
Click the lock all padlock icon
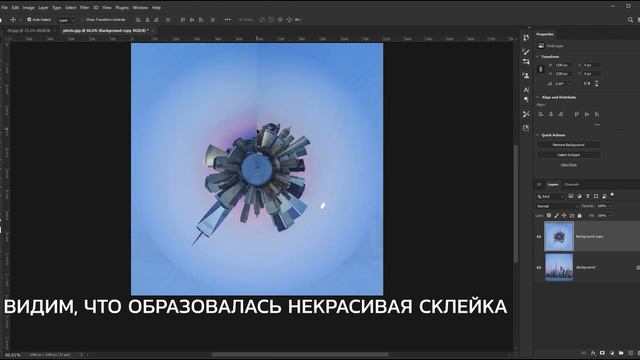tap(580, 216)
